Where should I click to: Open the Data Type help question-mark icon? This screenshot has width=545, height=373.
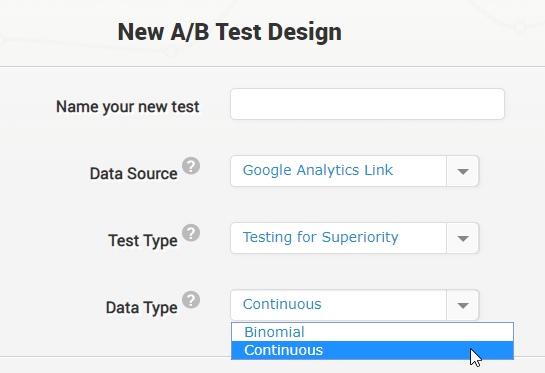(191, 300)
